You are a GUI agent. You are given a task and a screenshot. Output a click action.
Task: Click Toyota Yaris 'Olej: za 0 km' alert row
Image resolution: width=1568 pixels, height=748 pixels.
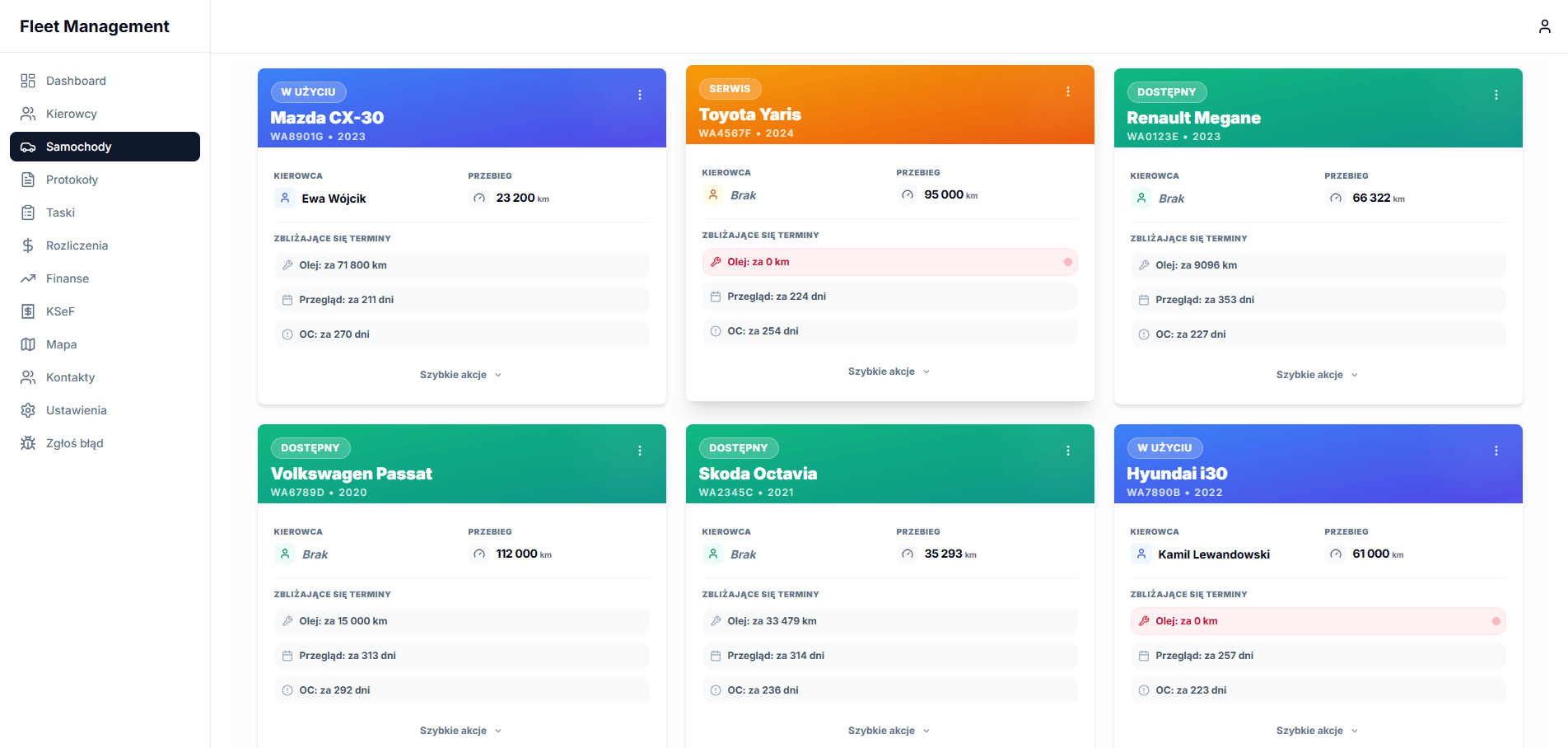[890, 262]
